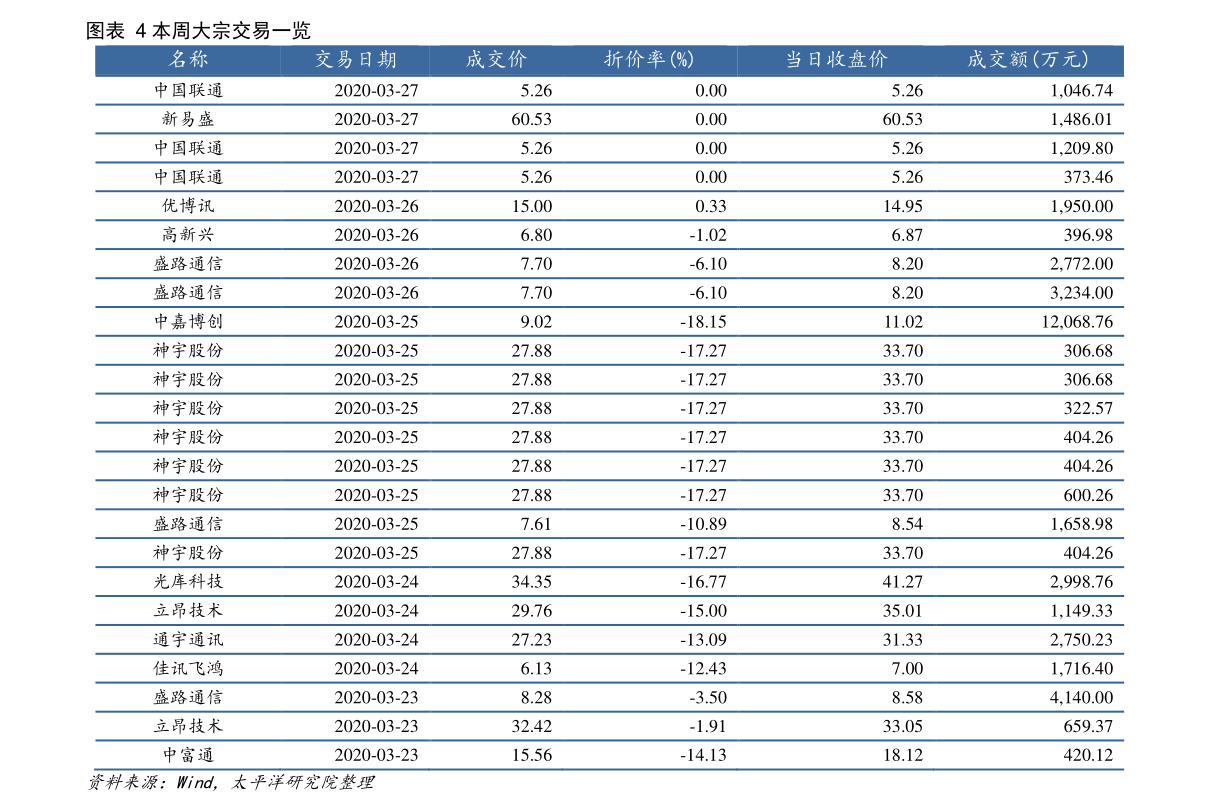Click second row cell under 名称 column
The width and height of the screenshot is (1225, 811).
(188, 119)
